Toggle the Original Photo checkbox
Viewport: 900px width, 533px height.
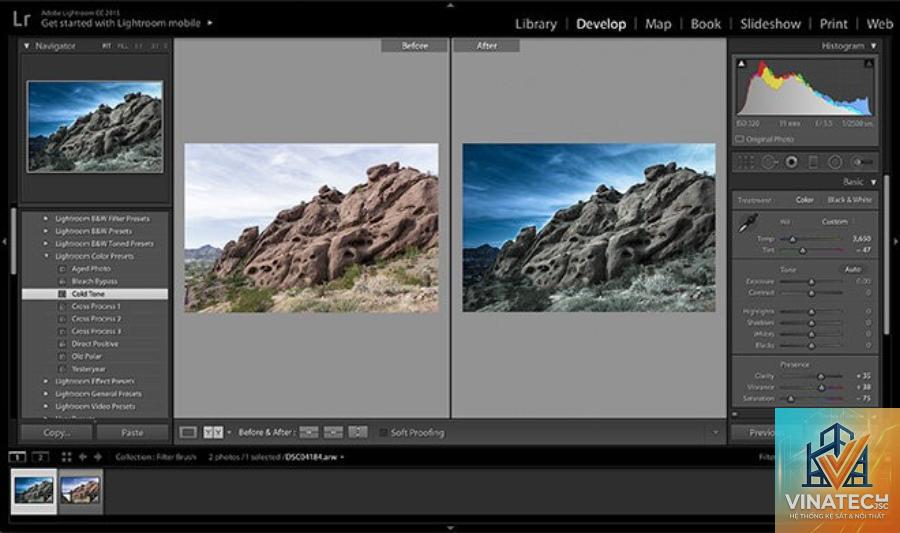click(x=739, y=139)
